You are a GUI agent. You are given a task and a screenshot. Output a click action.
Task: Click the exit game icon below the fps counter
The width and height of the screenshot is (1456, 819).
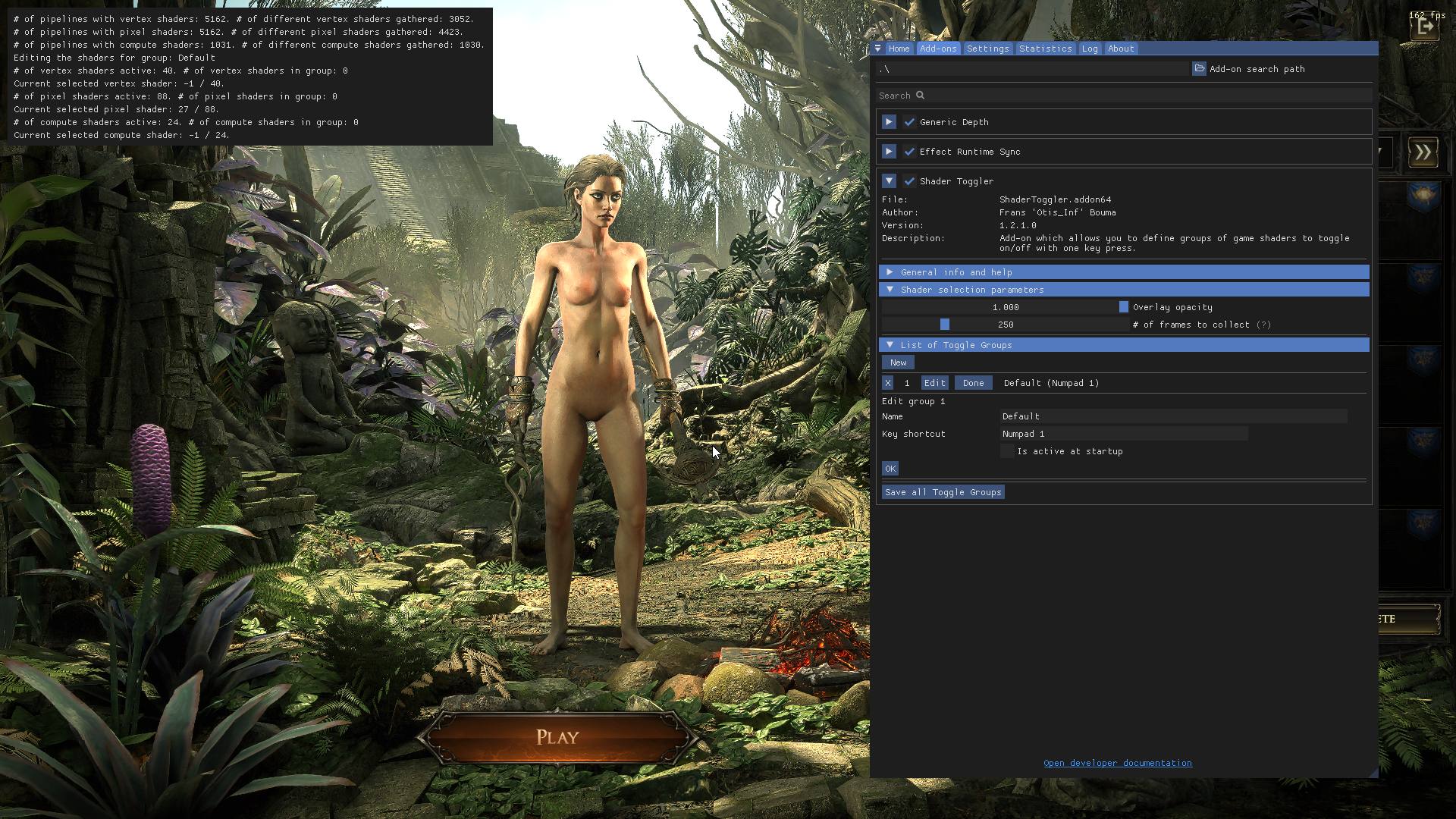tap(1424, 28)
